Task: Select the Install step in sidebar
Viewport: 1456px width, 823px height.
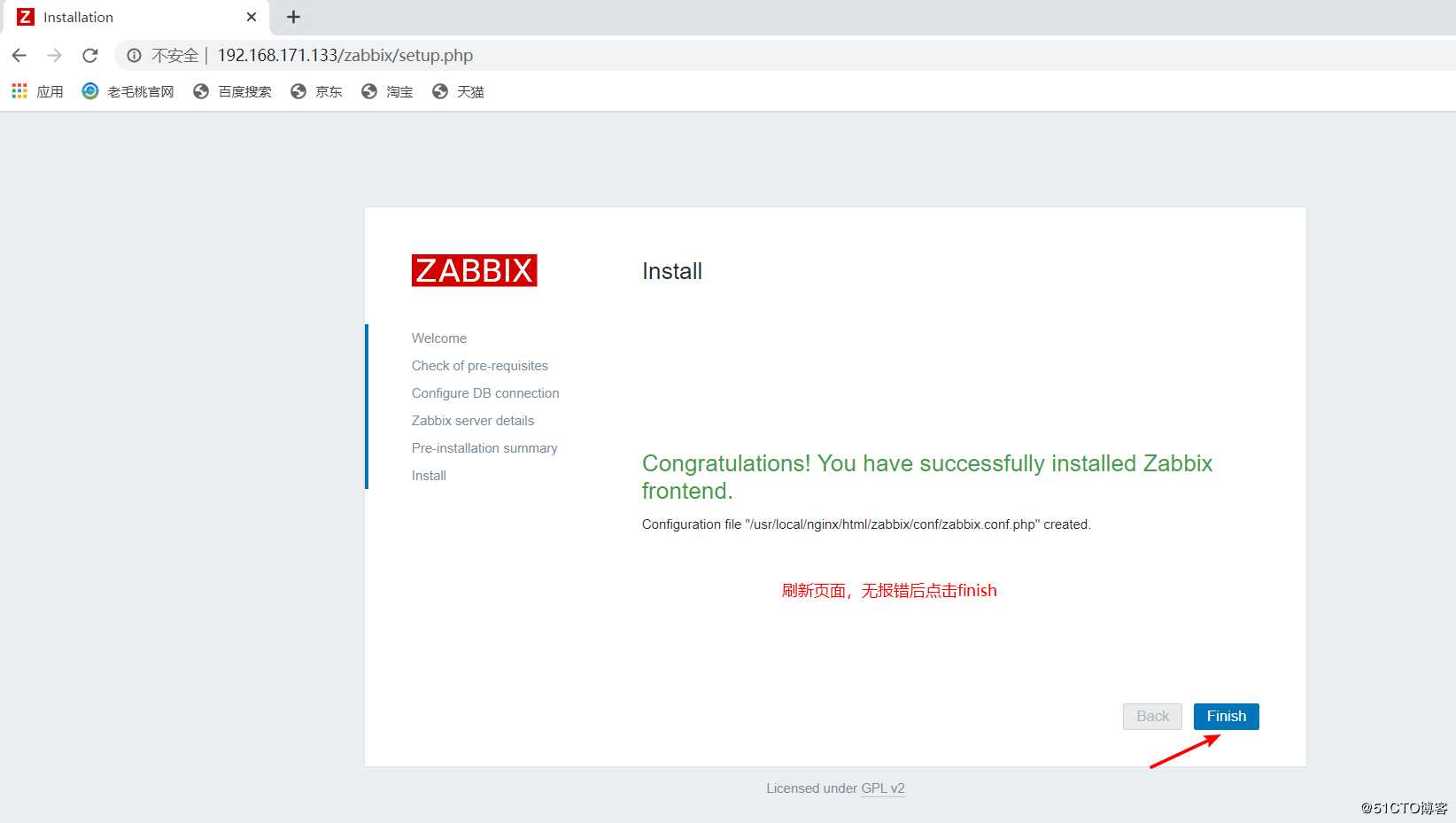Action: point(429,476)
